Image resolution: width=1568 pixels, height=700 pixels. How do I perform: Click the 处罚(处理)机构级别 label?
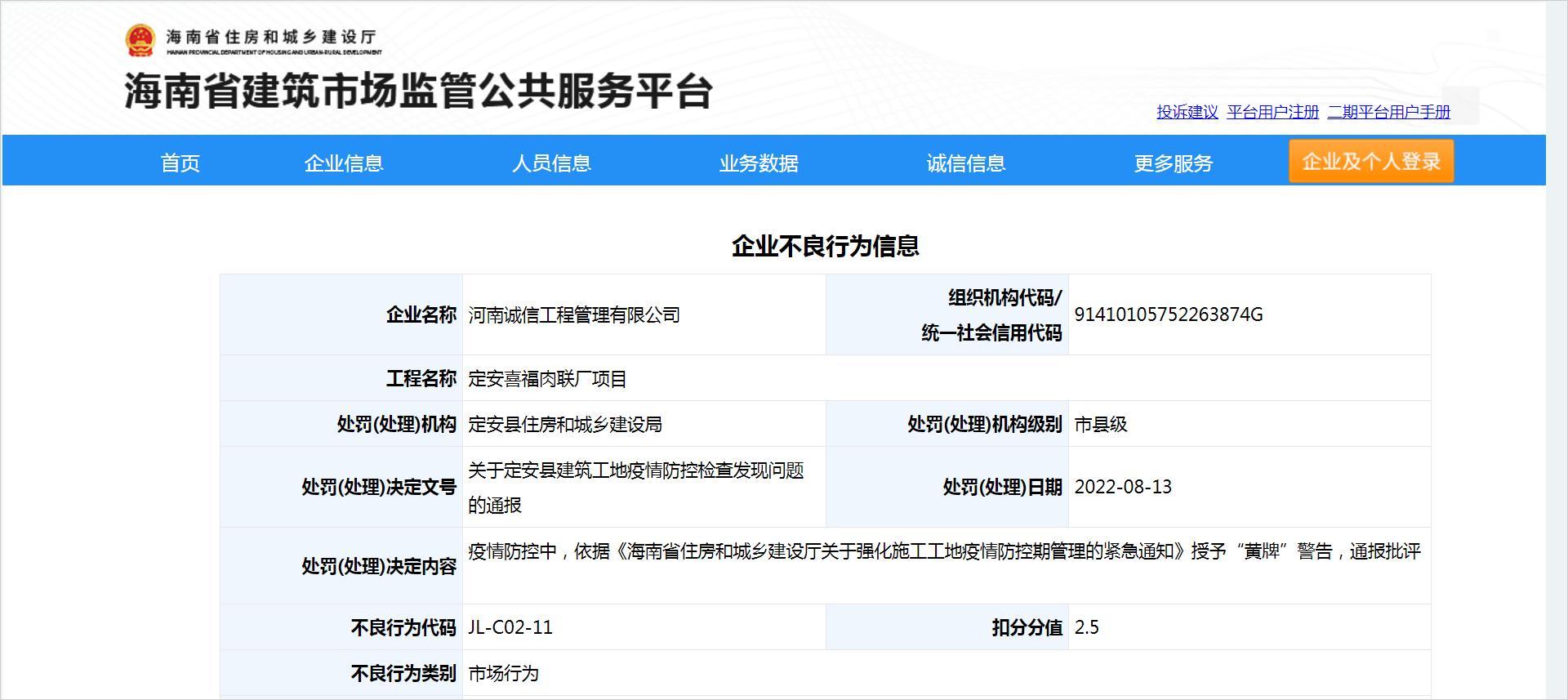985,425
